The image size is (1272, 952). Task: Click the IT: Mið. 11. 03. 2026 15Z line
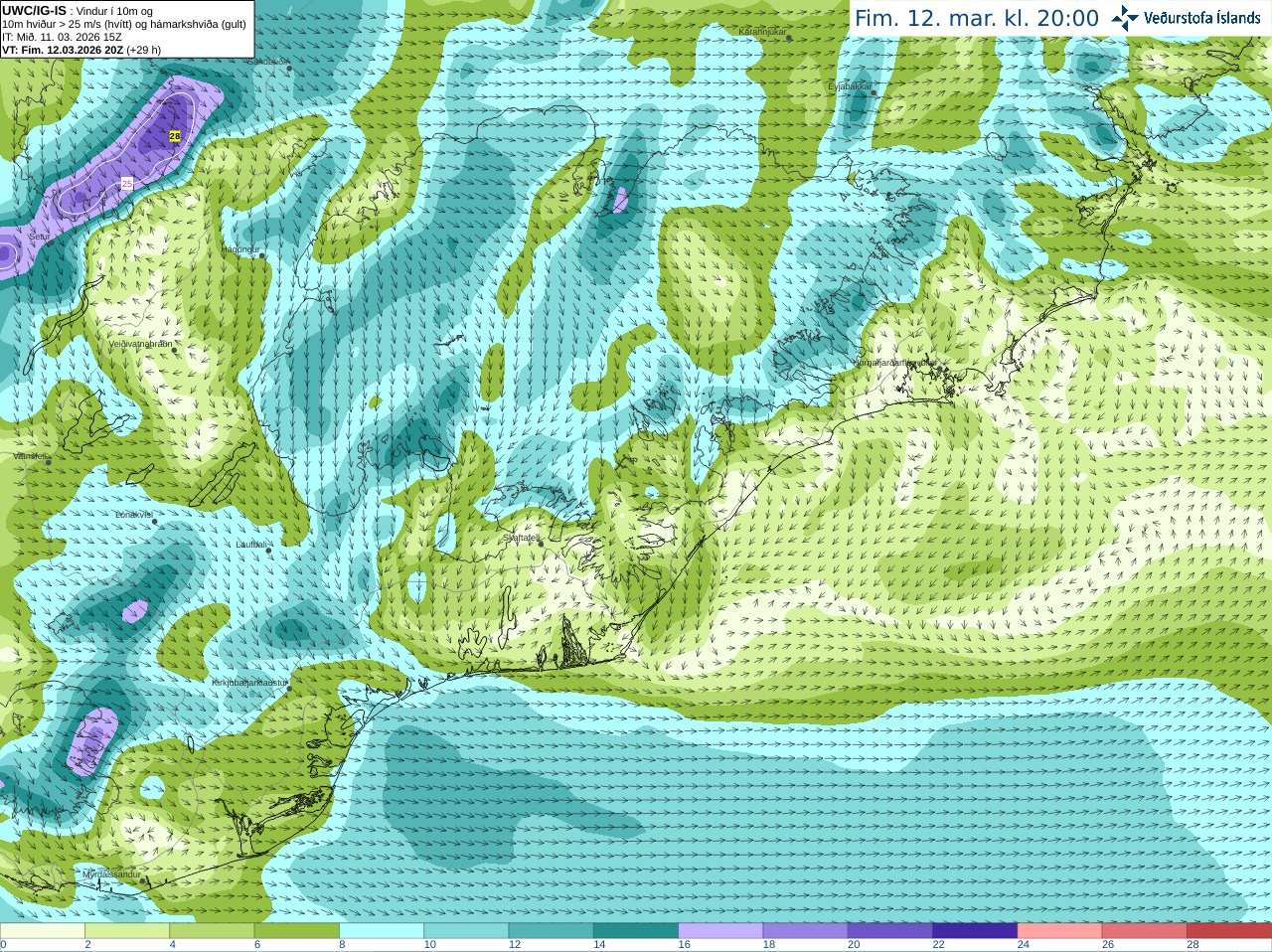tap(62, 37)
